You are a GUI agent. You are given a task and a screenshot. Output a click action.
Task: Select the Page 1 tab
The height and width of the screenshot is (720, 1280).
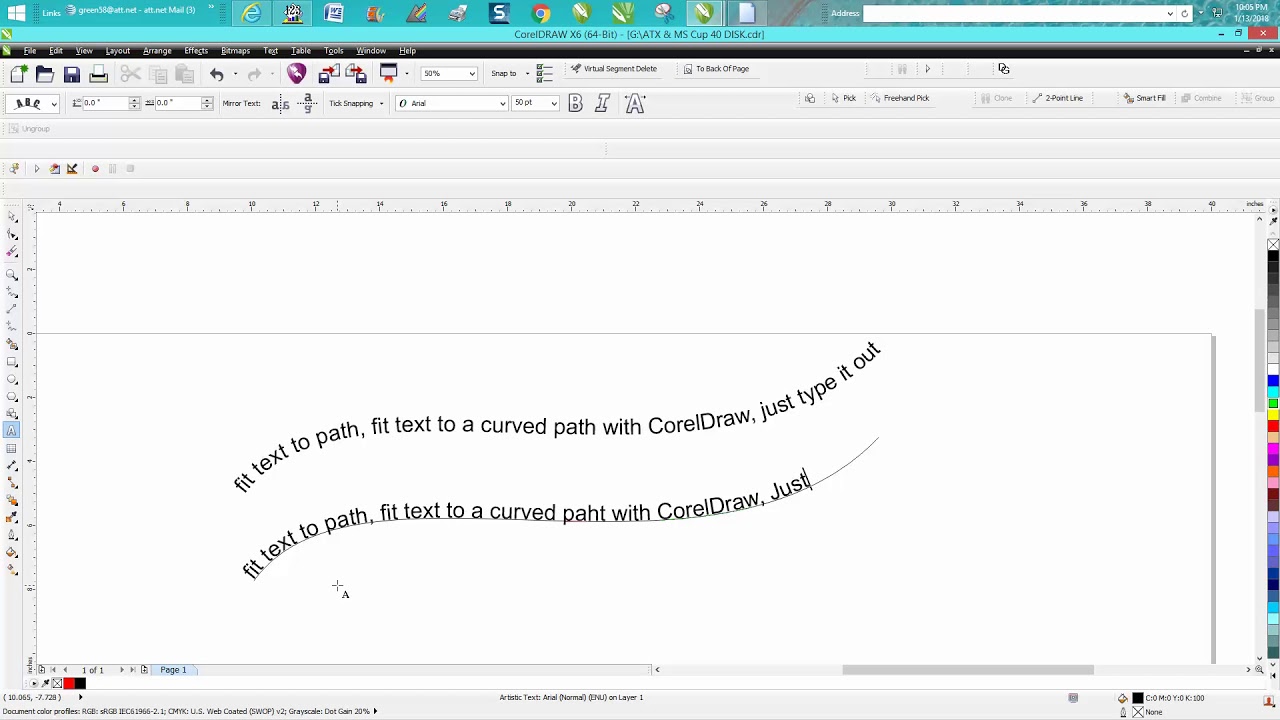(x=173, y=670)
